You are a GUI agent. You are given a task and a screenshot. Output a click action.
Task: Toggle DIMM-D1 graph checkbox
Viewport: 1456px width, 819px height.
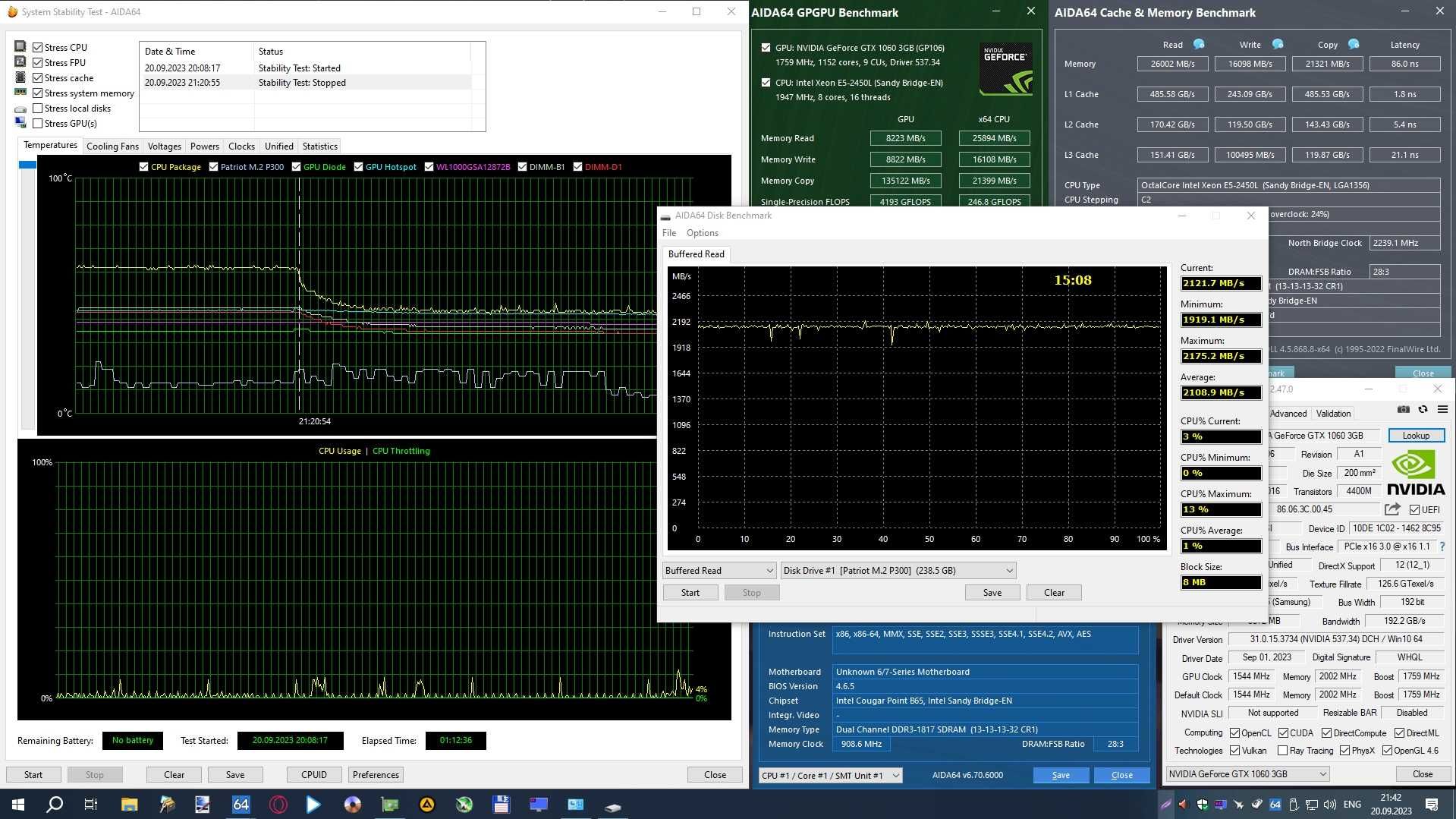(x=577, y=167)
